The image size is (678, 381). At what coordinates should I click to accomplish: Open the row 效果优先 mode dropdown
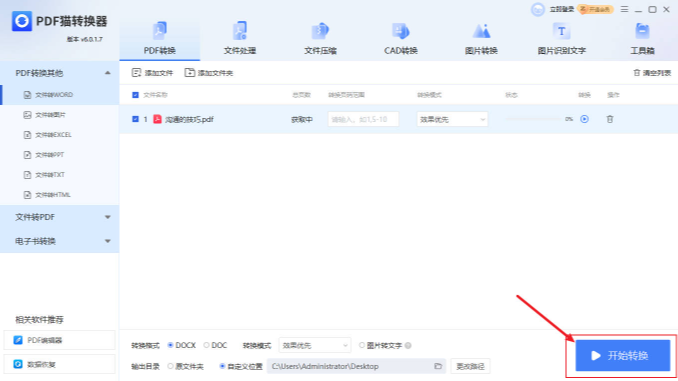click(452, 119)
